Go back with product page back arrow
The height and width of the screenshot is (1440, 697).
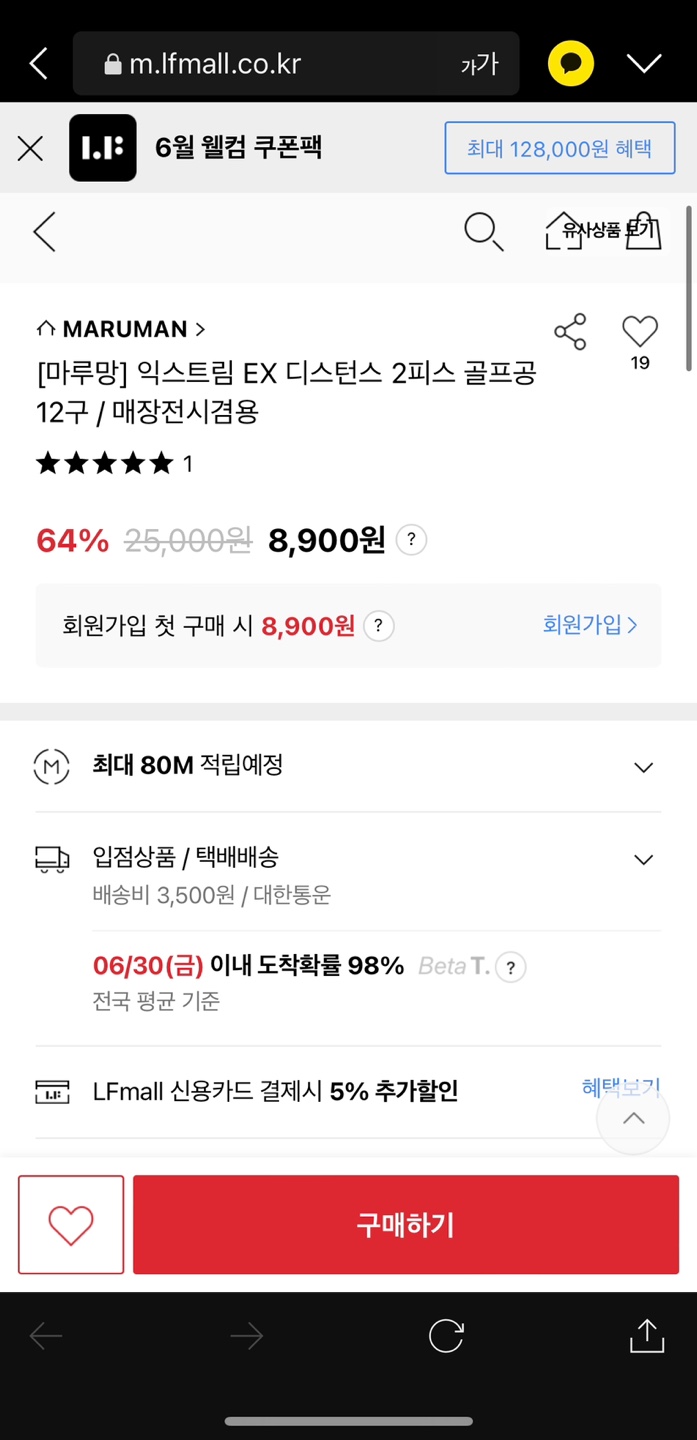coord(44,232)
